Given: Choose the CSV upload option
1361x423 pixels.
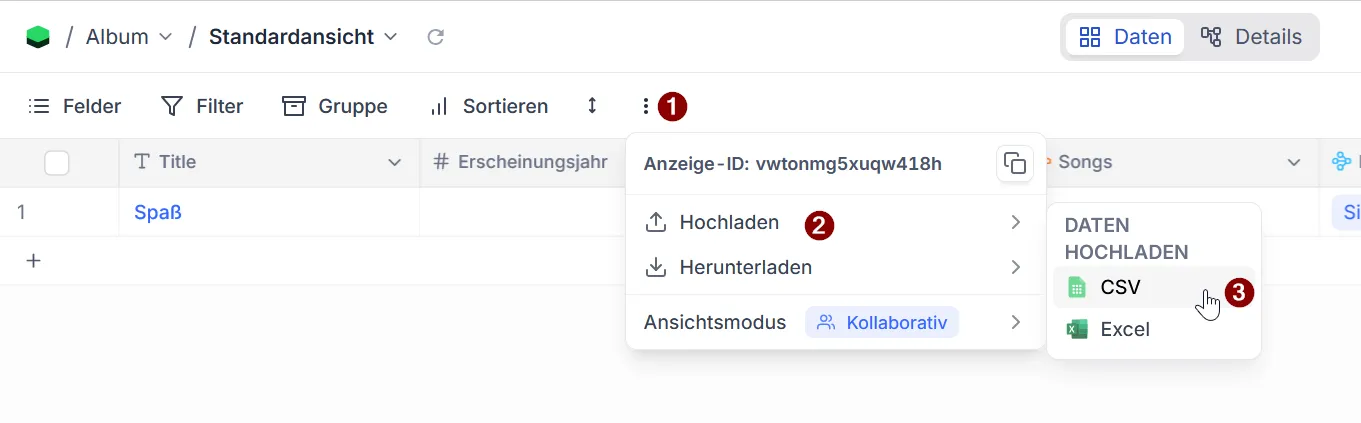Looking at the screenshot, I should click(x=1120, y=288).
